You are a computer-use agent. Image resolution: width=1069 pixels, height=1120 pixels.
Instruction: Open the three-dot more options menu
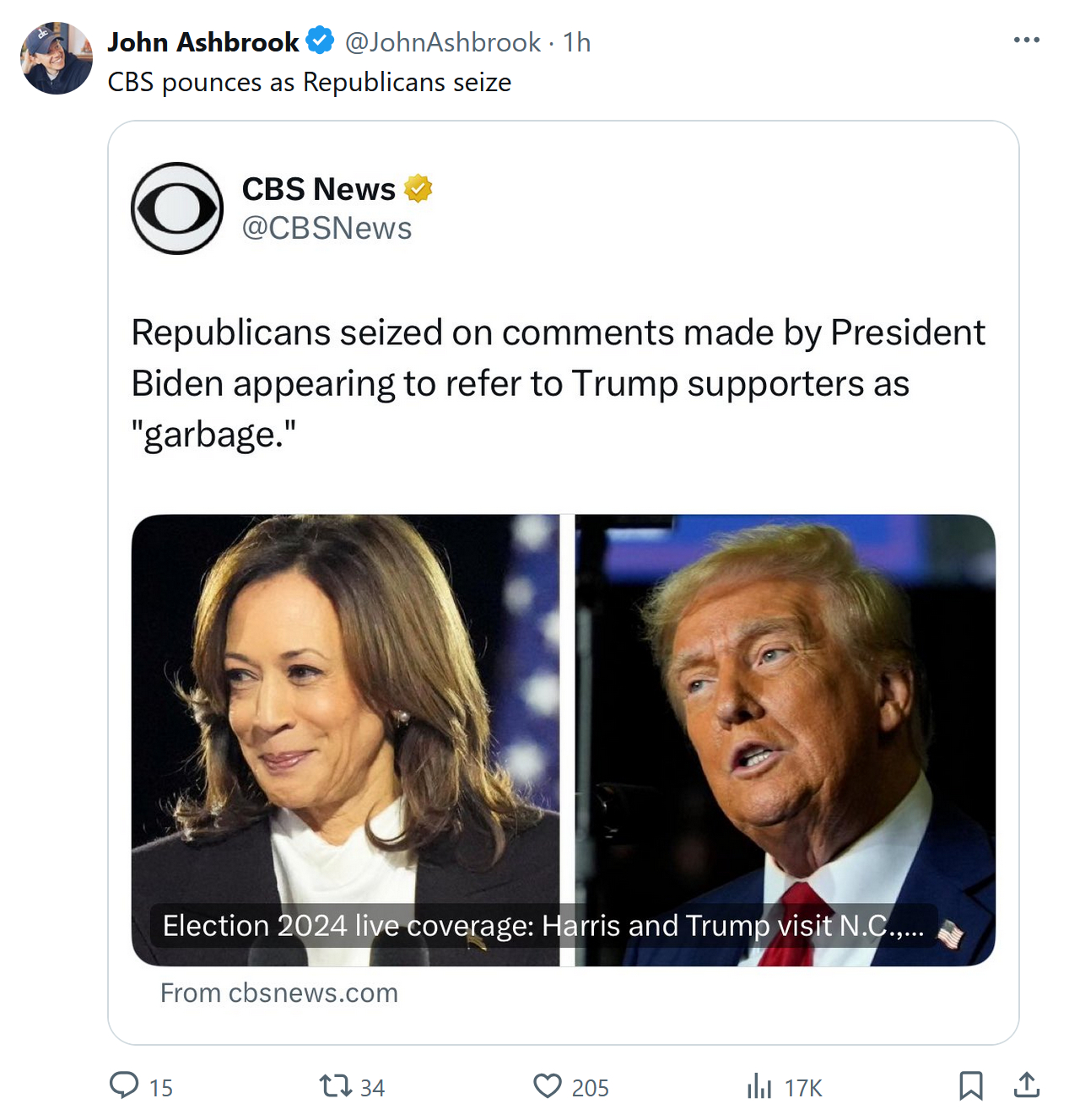coord(1026,40)
